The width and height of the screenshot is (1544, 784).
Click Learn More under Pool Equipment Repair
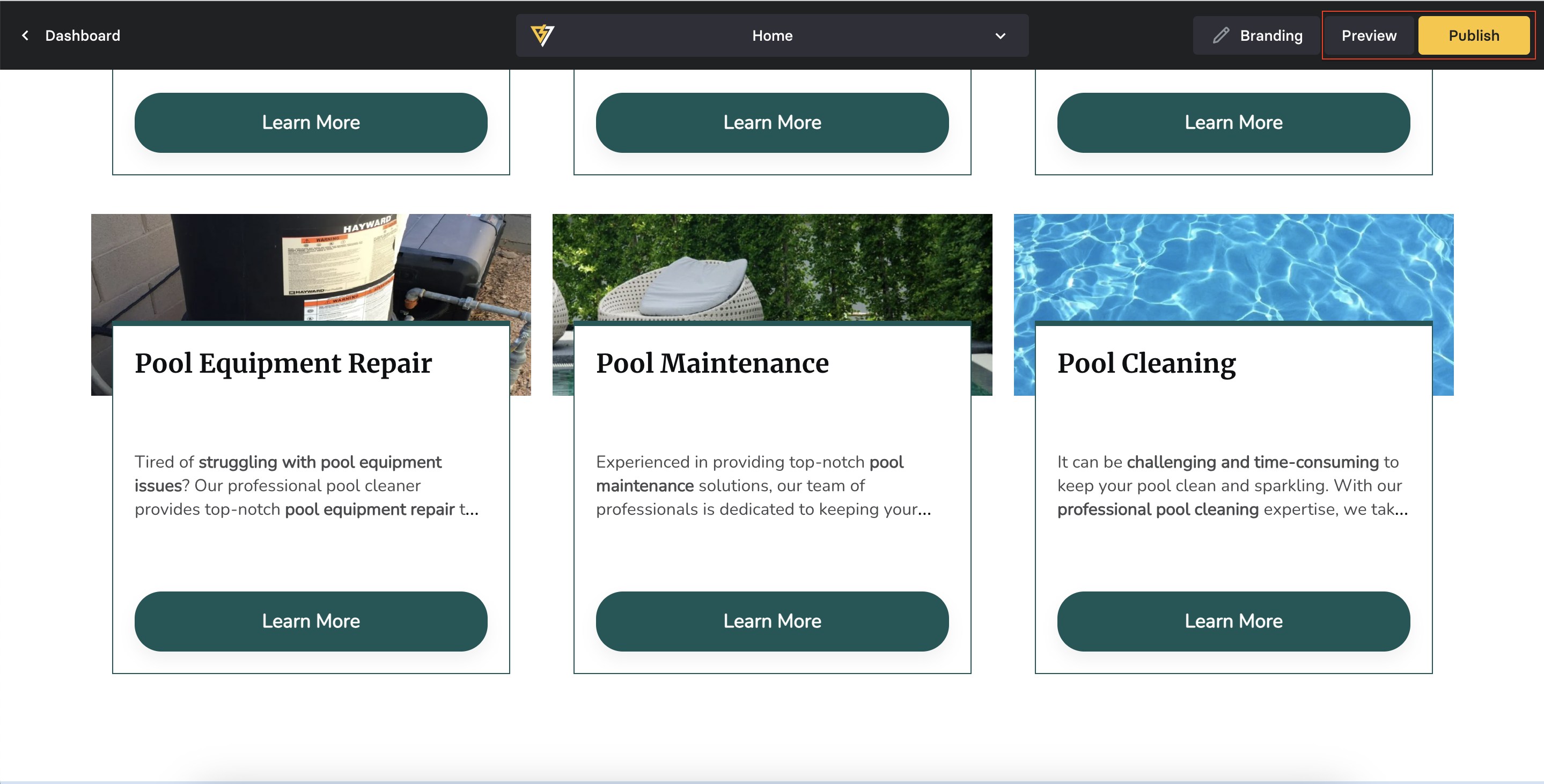pyautogui.click(x=311, y=621)
